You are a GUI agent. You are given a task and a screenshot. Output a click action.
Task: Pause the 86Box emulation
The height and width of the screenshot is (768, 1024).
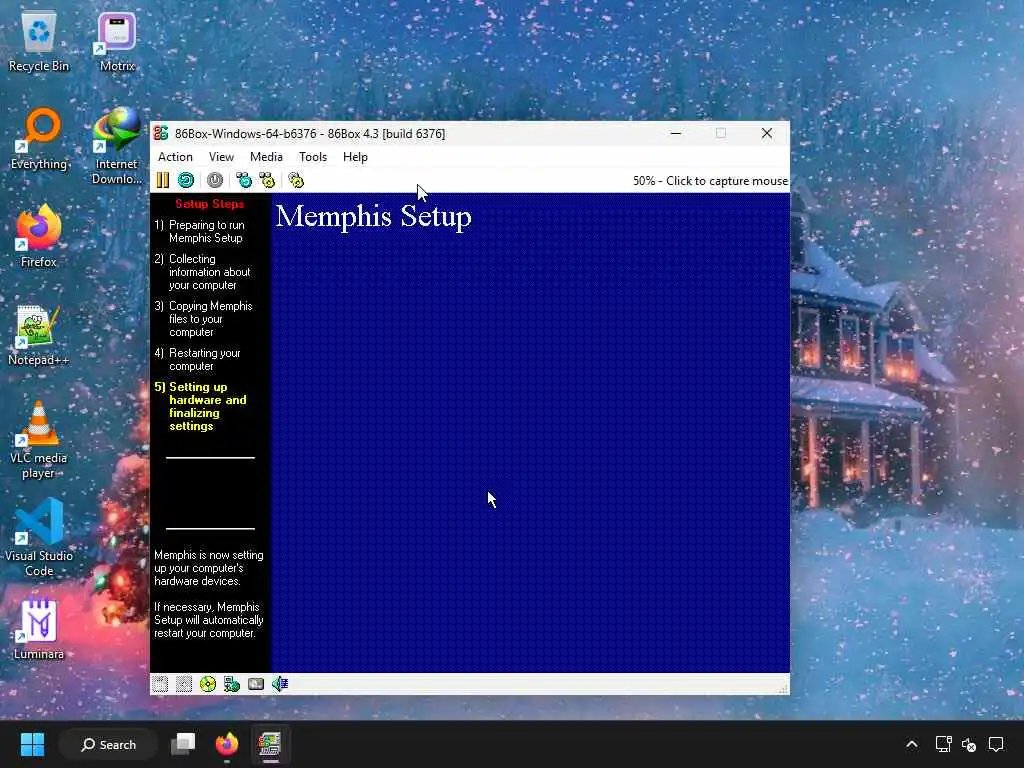(x=163, y=180)
